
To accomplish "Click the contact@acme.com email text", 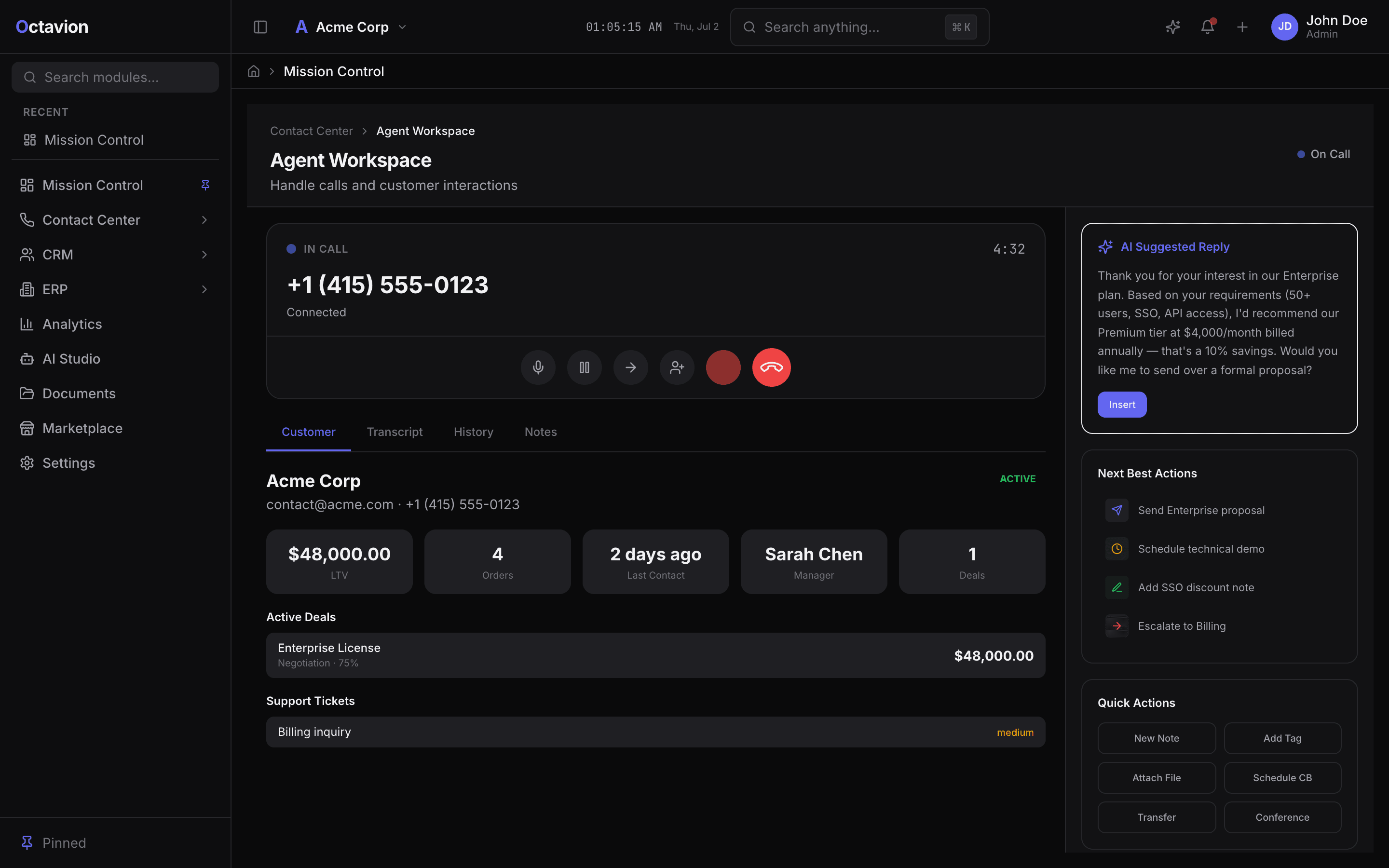I will click(x=329, y=504).
